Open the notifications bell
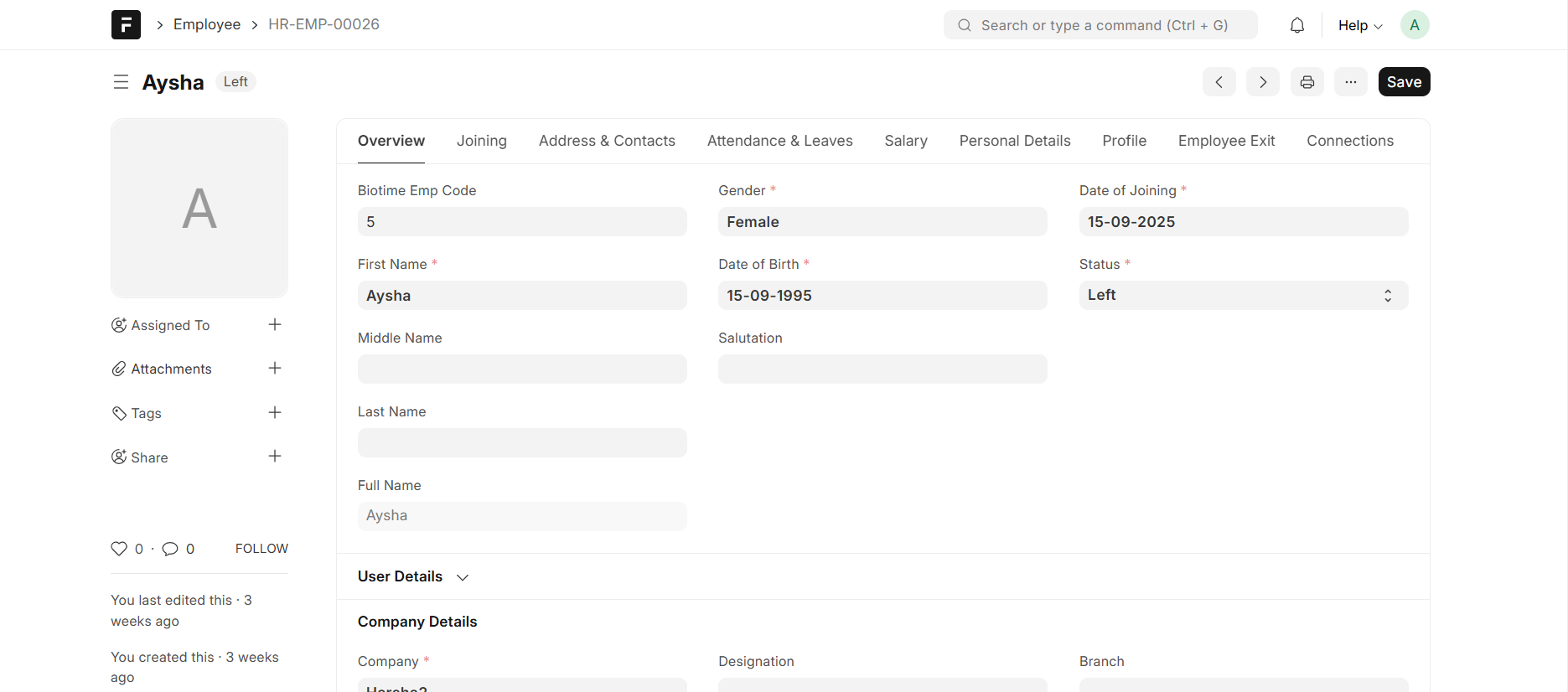 click(1296, 25)
